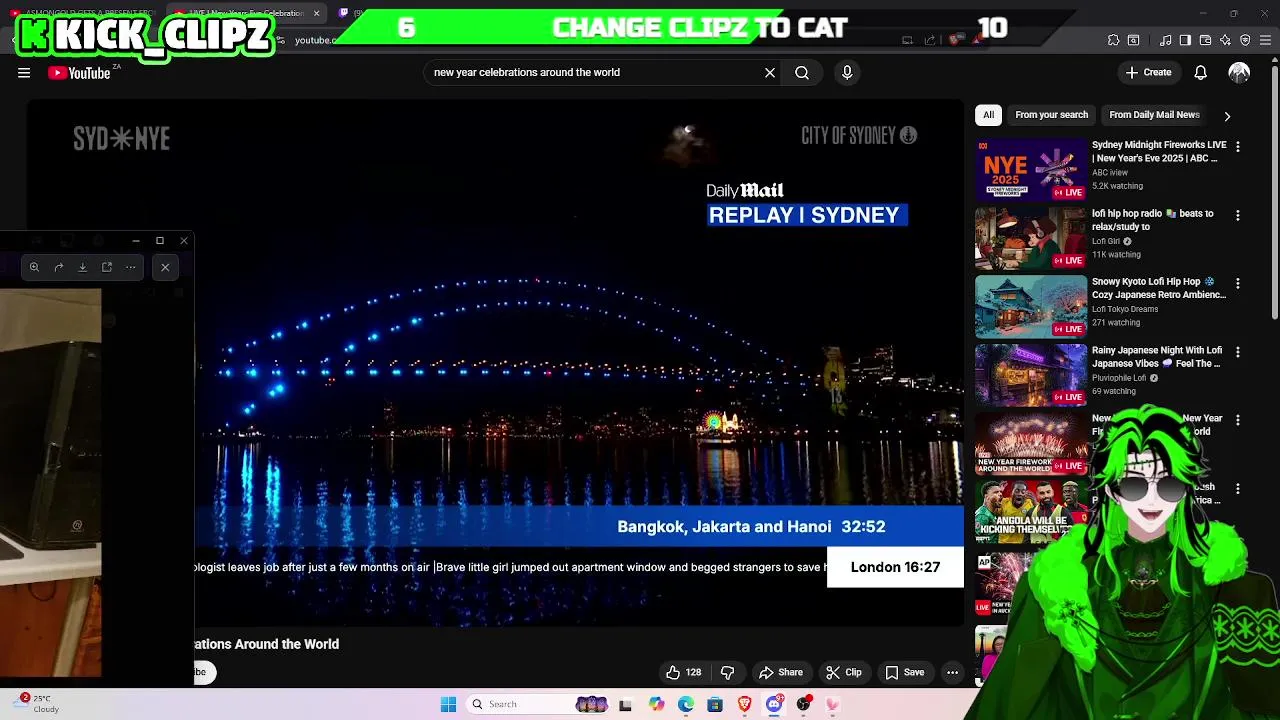Image resolution: width=1280 pixels, height=720 pixels.
Task: Open the 'Lofi Tokyo Dreams' channel name
Action: 1125,309
